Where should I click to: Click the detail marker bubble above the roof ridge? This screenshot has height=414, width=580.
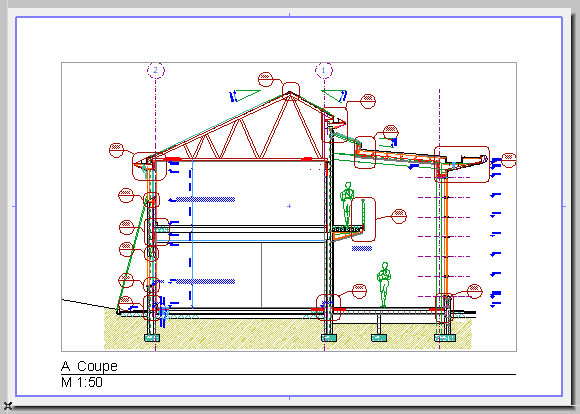[266, 79]
